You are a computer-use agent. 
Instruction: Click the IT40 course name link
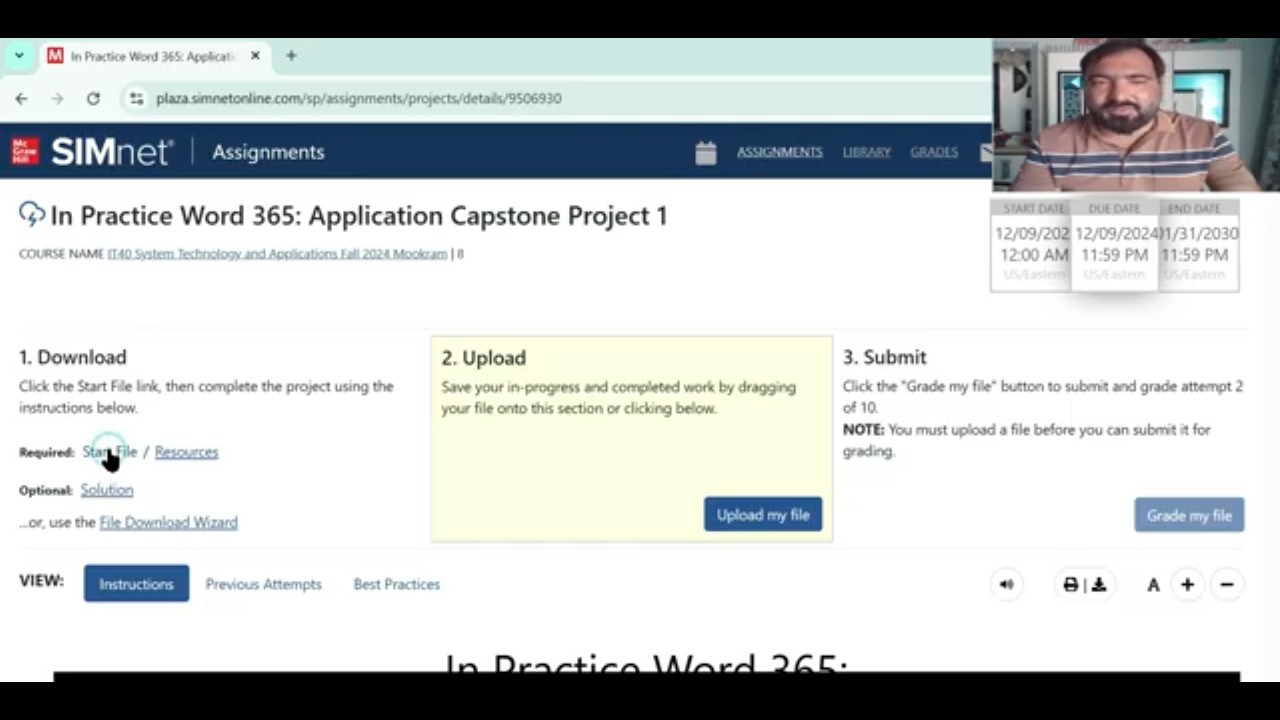click(277, 254)
